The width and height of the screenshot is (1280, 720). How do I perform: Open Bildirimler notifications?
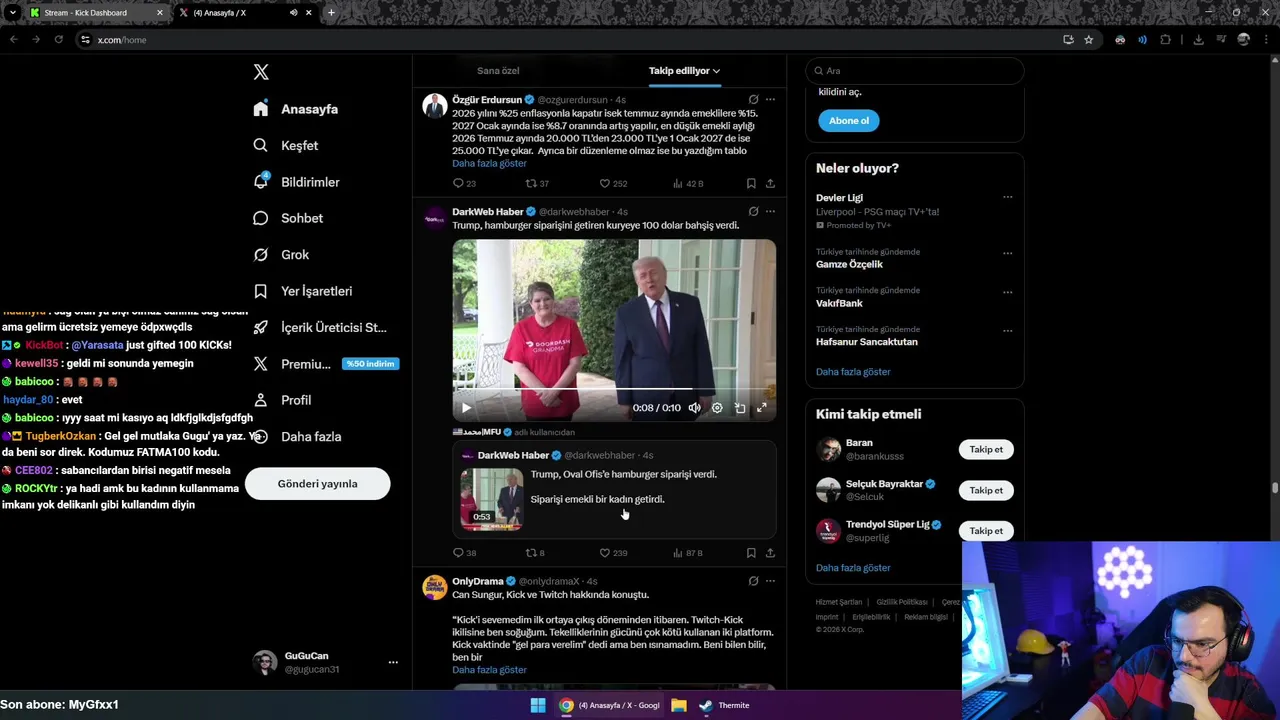pos(297,182)
